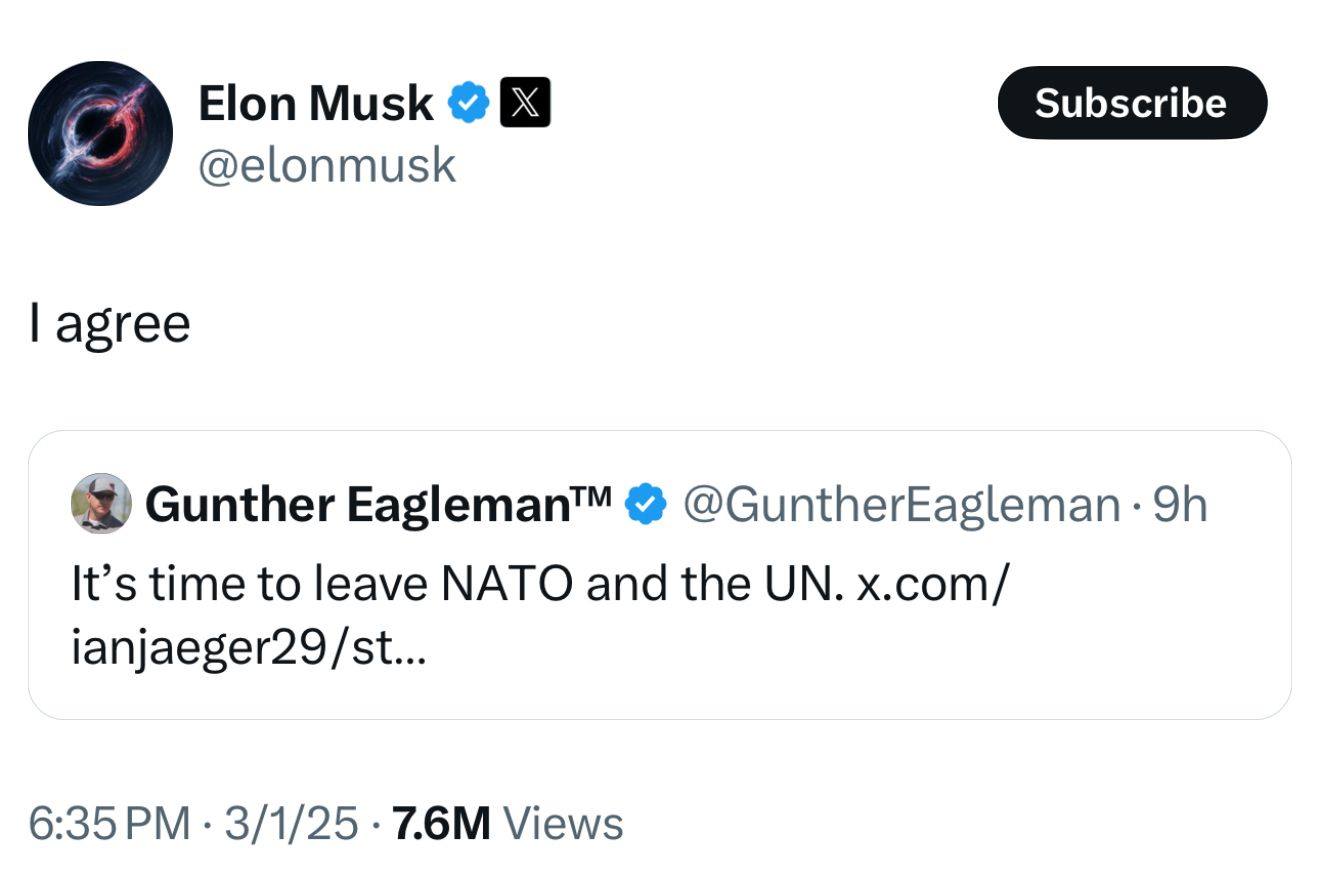The image size is (1320, 882).
Task: Click the quoted text about leaving NATO
Action: 450,583
